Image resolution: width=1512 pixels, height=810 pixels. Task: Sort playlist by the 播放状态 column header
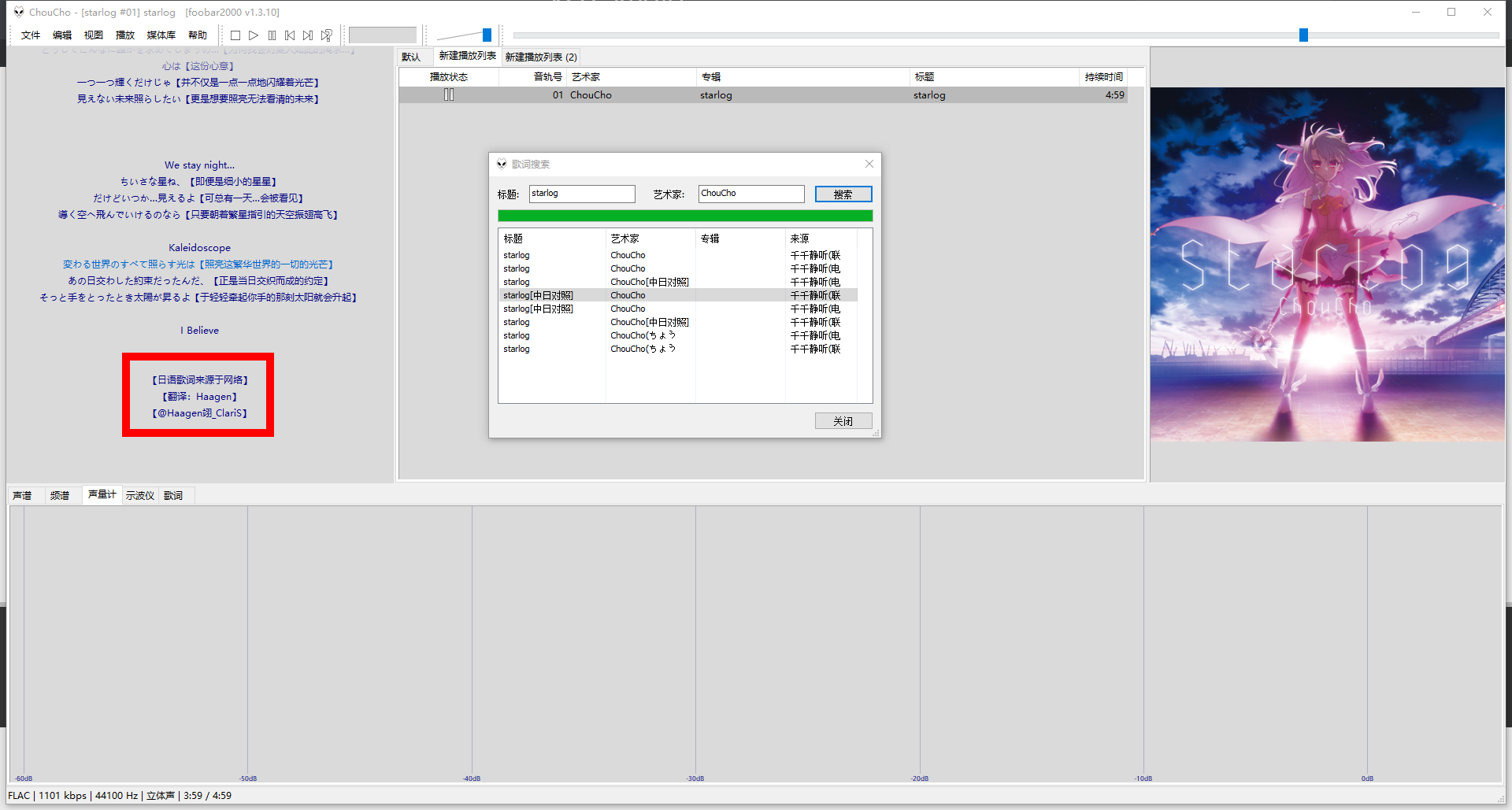[449, 76]
